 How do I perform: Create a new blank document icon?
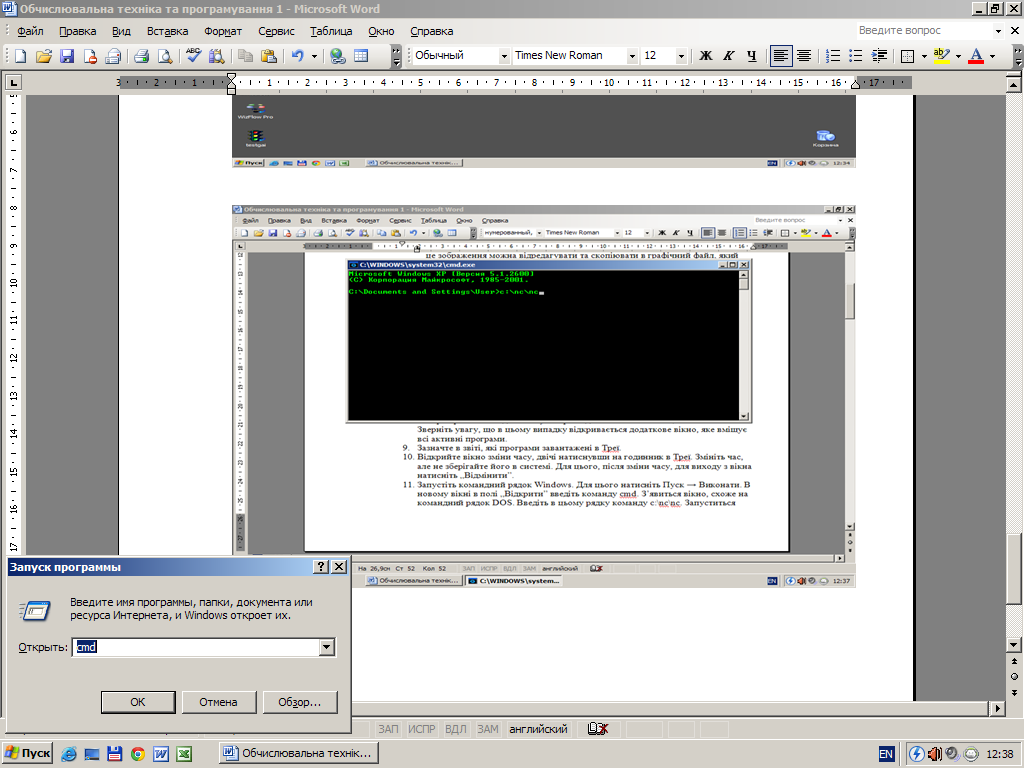tap(20, 56)
